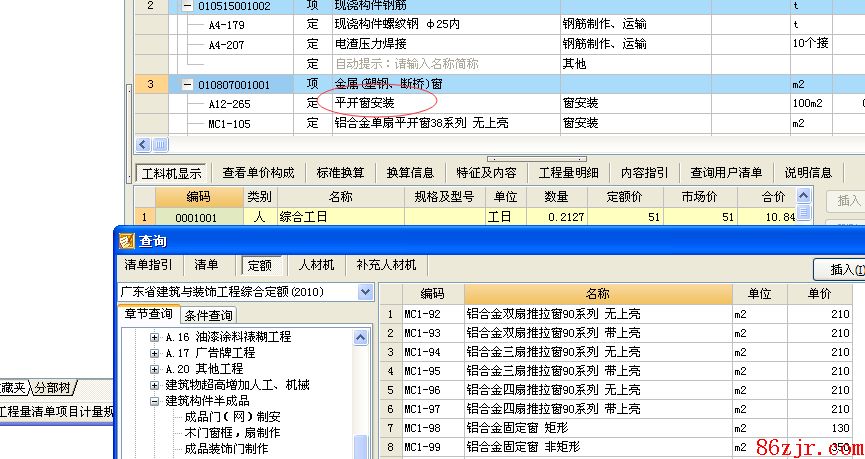
Task: Collapse bill item 010807001001 row
Action: [187, 85]
